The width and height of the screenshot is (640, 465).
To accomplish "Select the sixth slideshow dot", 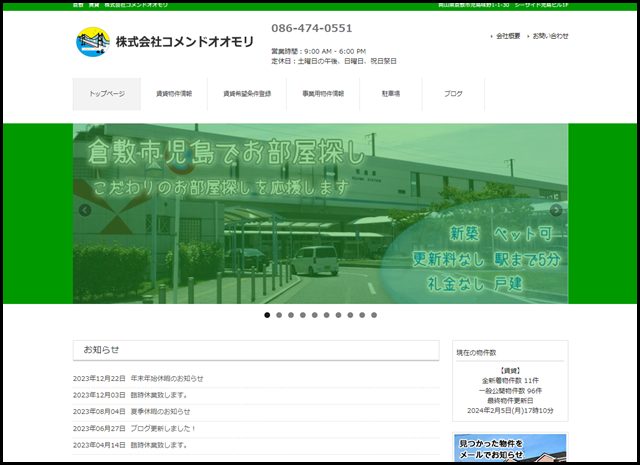I will click(x=326, y=315).
